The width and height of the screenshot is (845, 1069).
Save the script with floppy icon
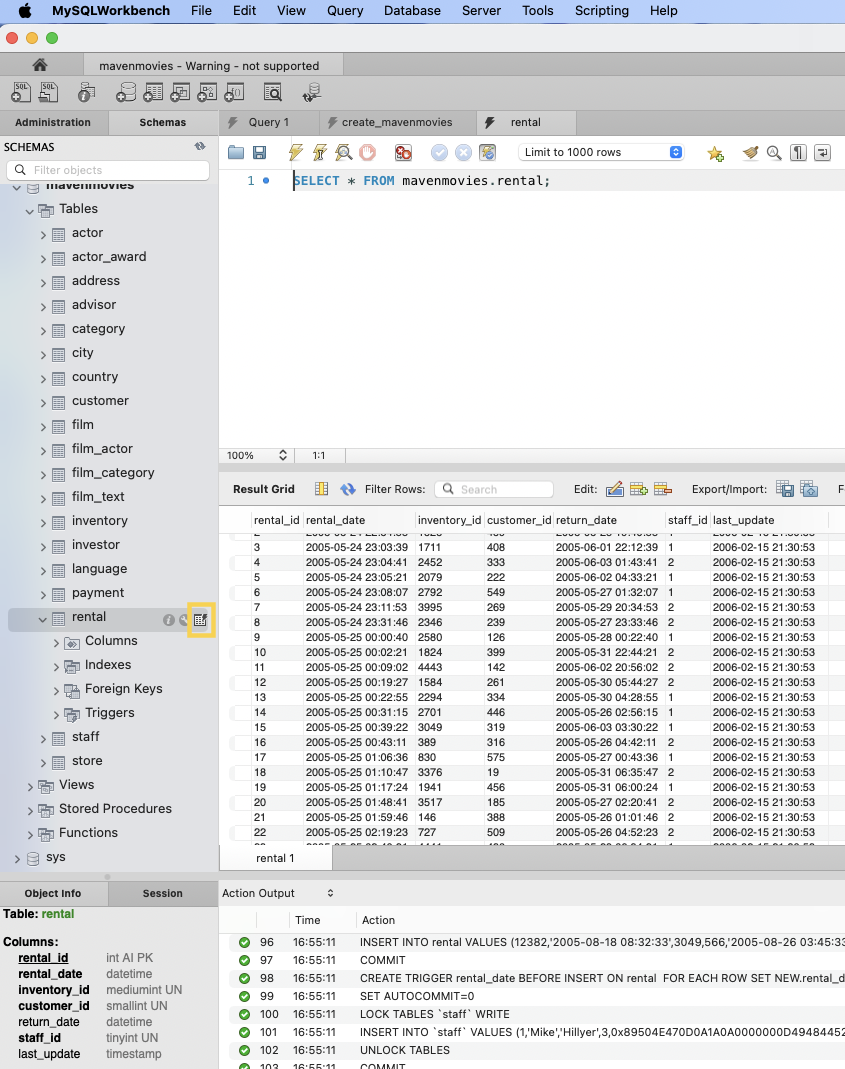click(259, 152)
